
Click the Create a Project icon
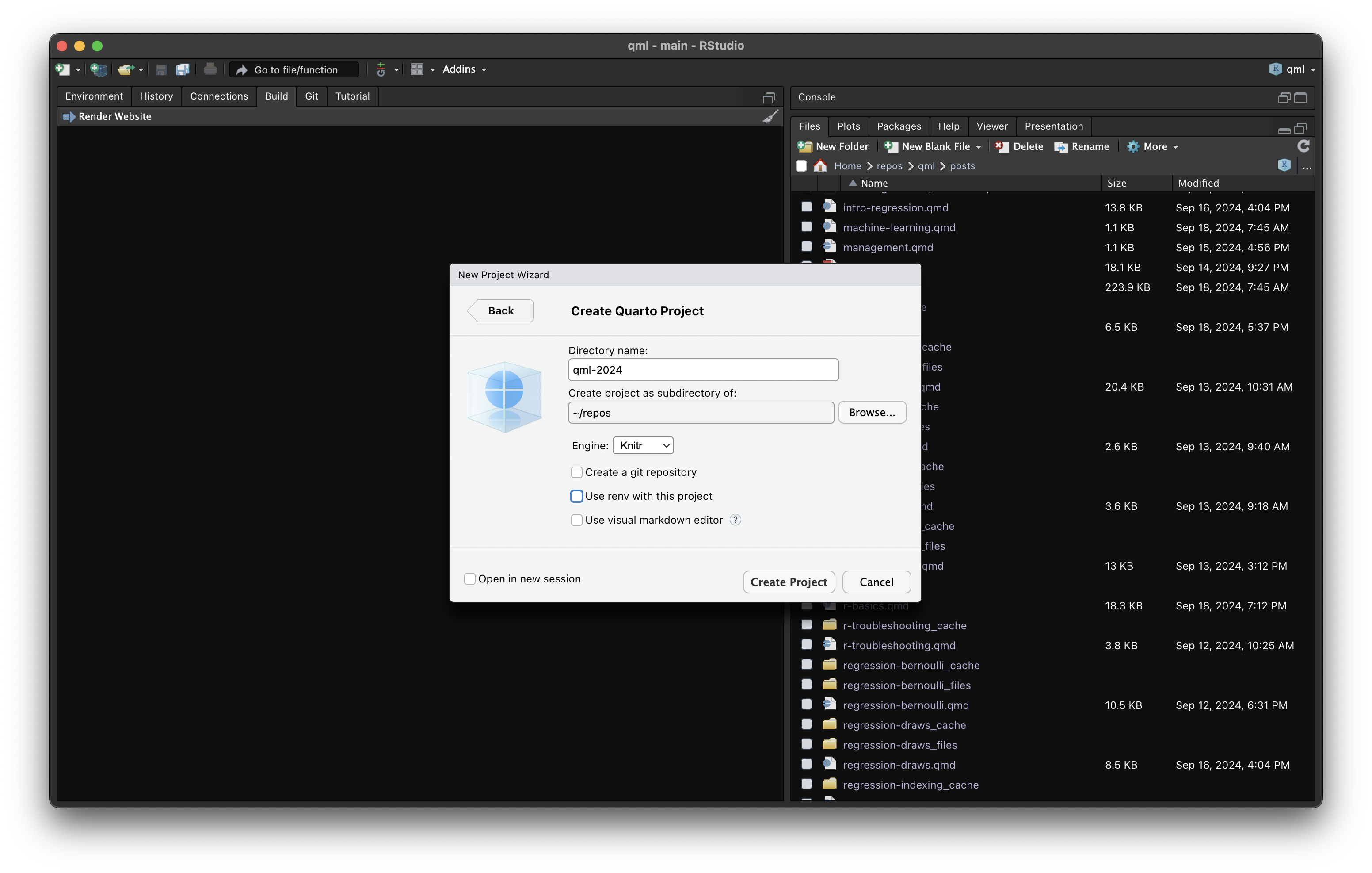[99, 69]
